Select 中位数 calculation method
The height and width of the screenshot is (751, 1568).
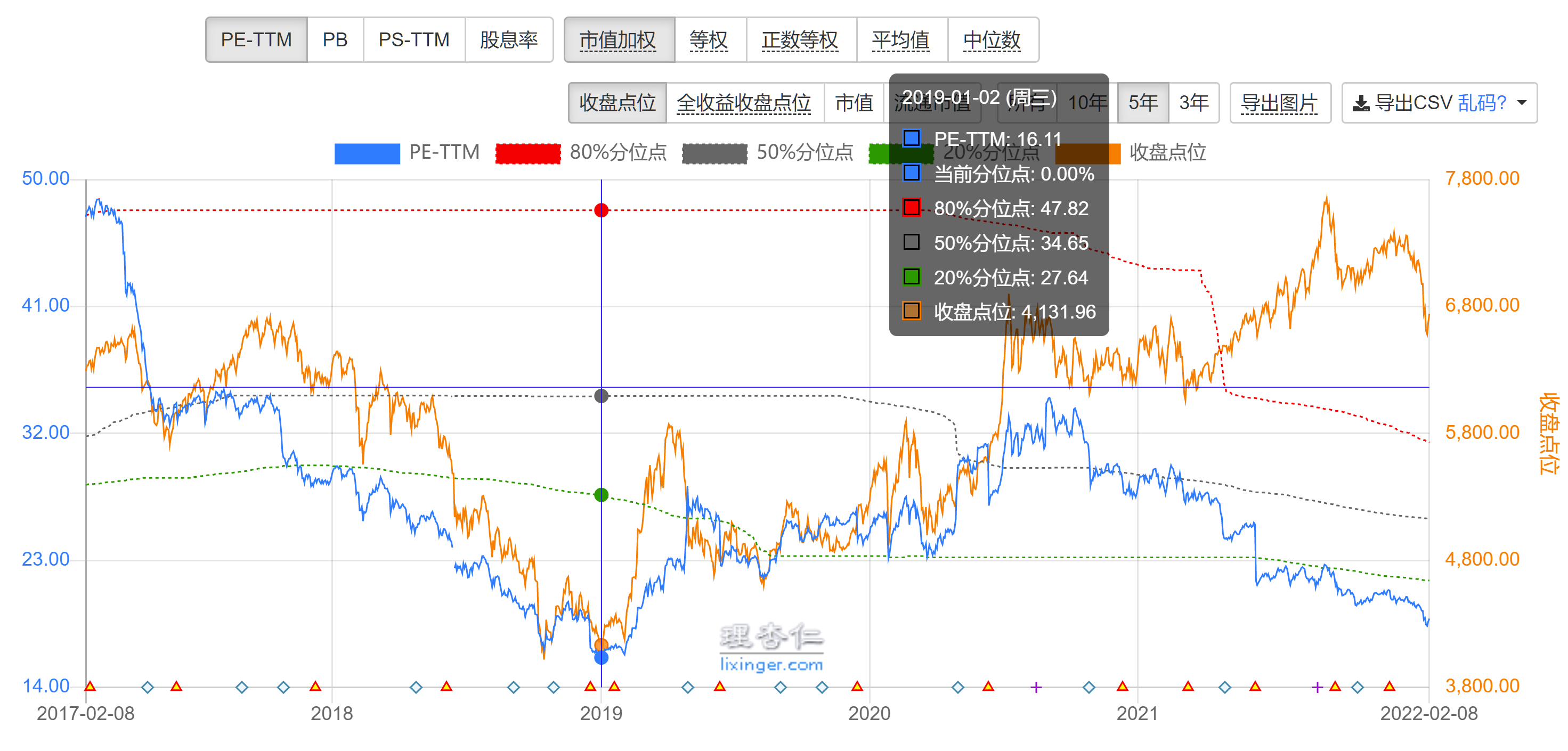click(x=992, y=40)
